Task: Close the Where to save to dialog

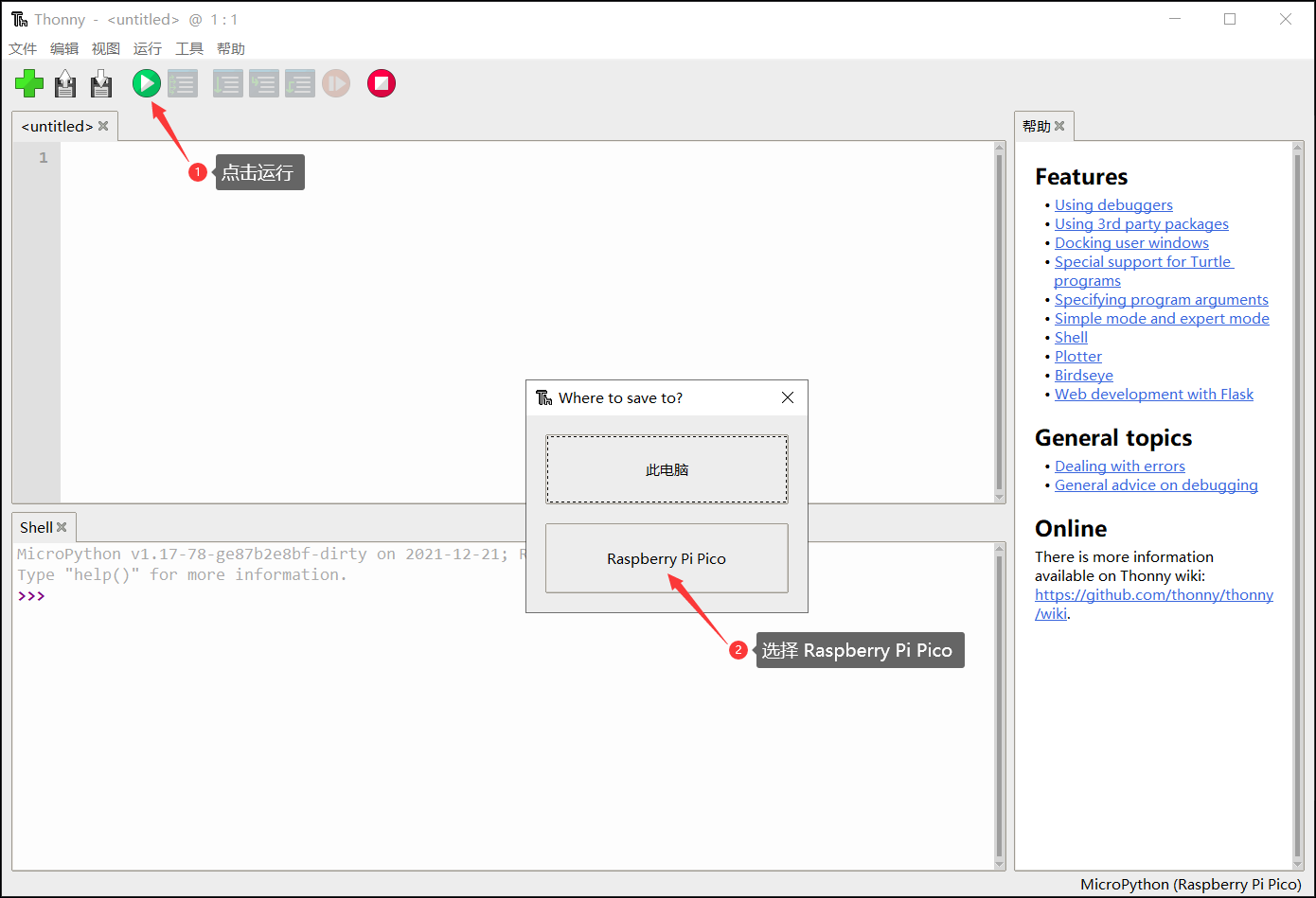Action: [788, 397]
